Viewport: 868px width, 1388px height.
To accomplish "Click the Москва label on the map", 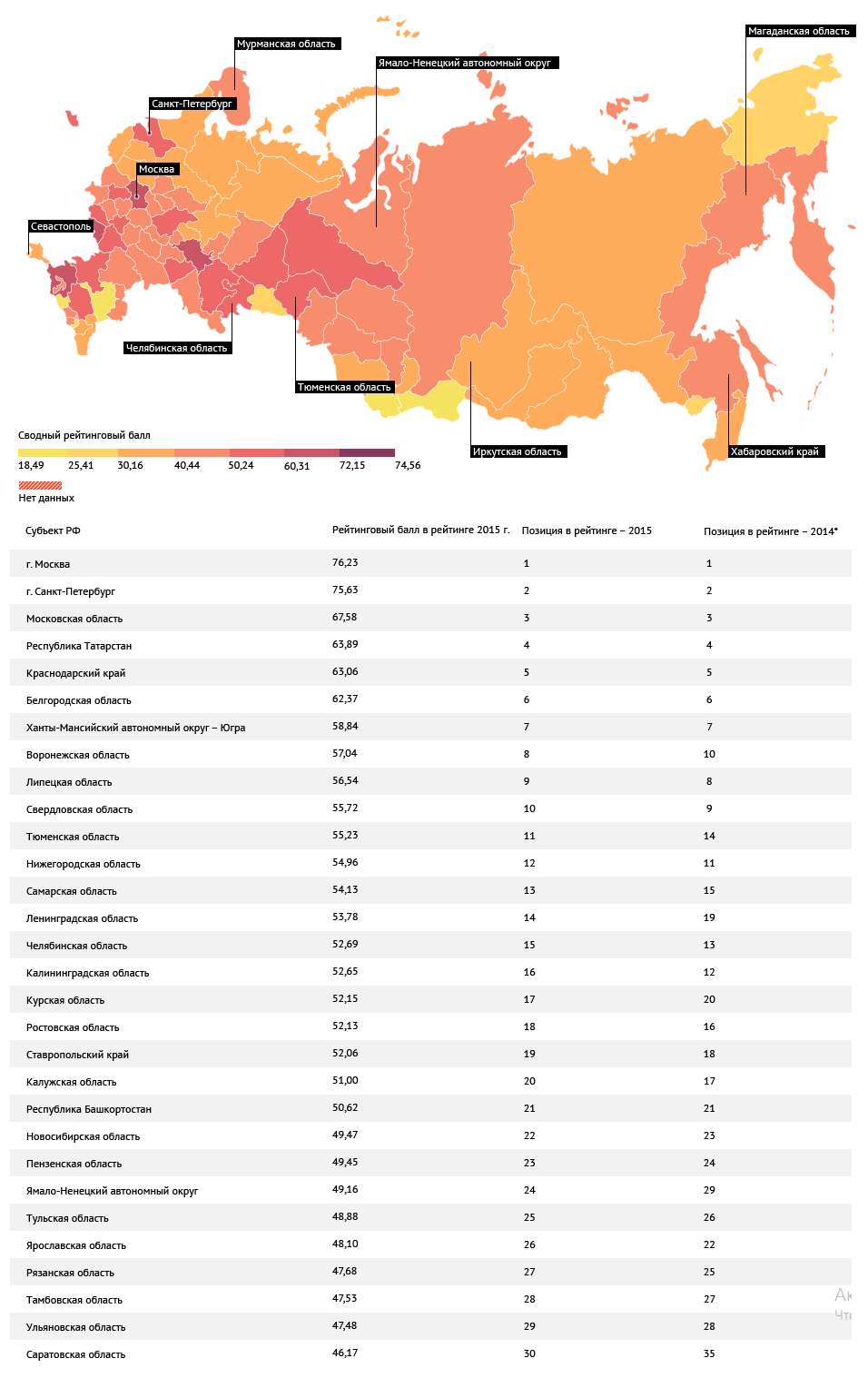I will point(157,169).
